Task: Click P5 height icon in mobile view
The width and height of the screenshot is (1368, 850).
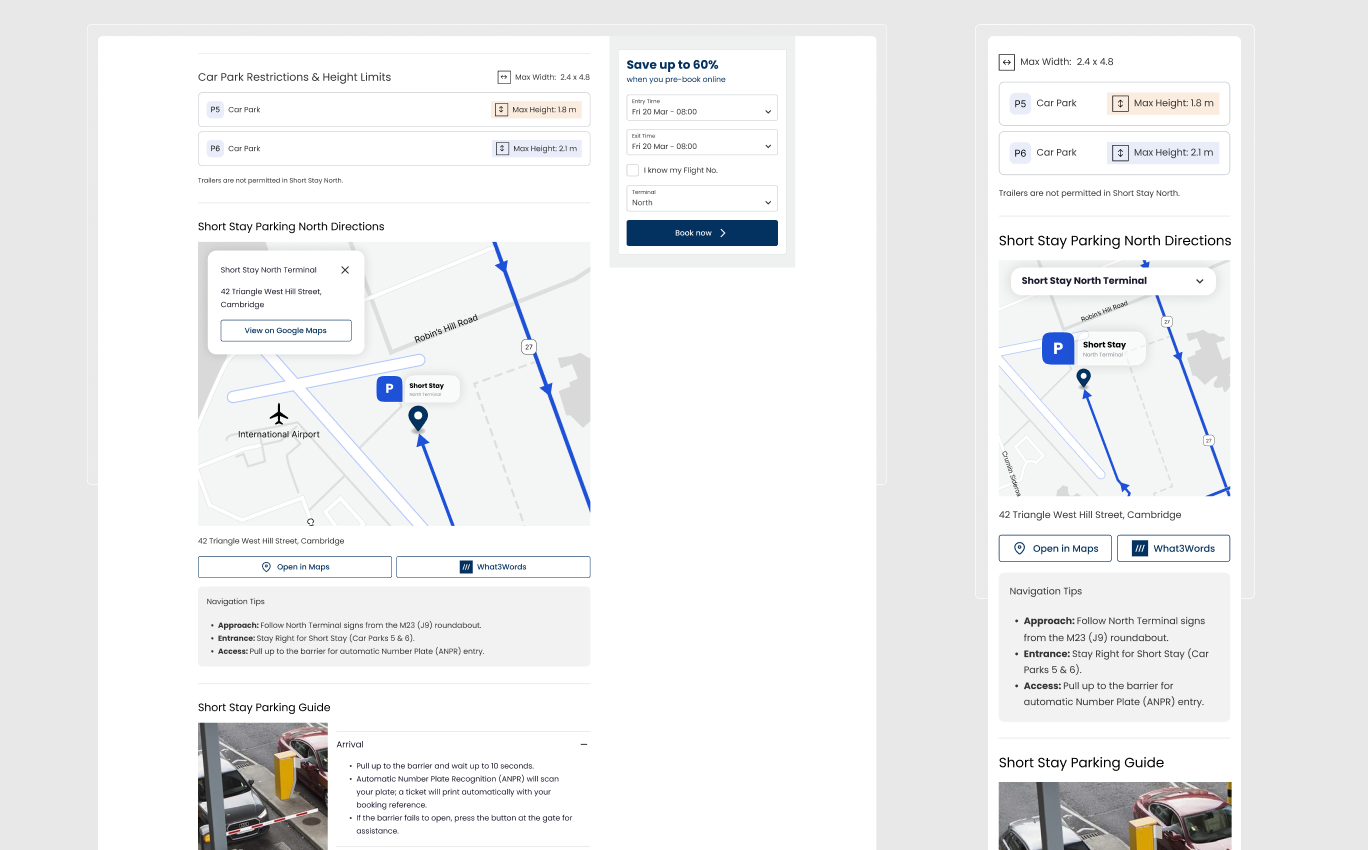Action: [1120, 103]
